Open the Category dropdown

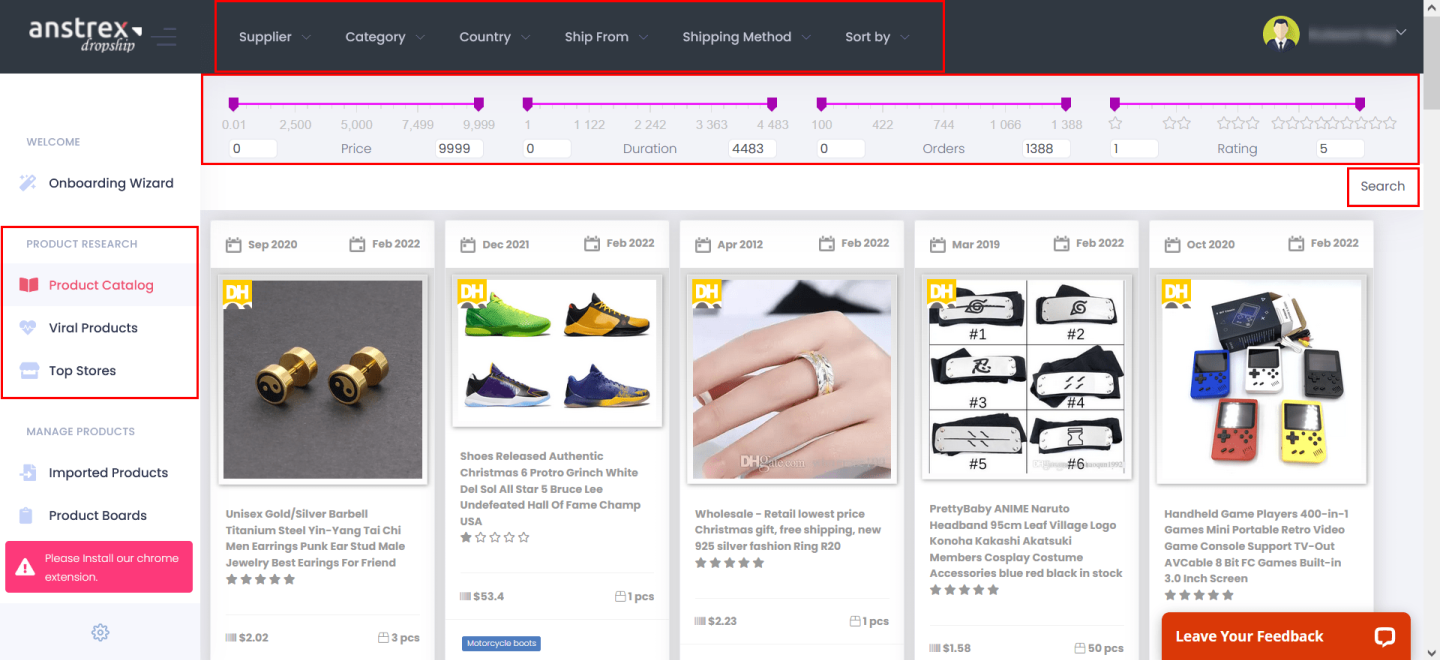pyautogui.click(x=385, y=37)
